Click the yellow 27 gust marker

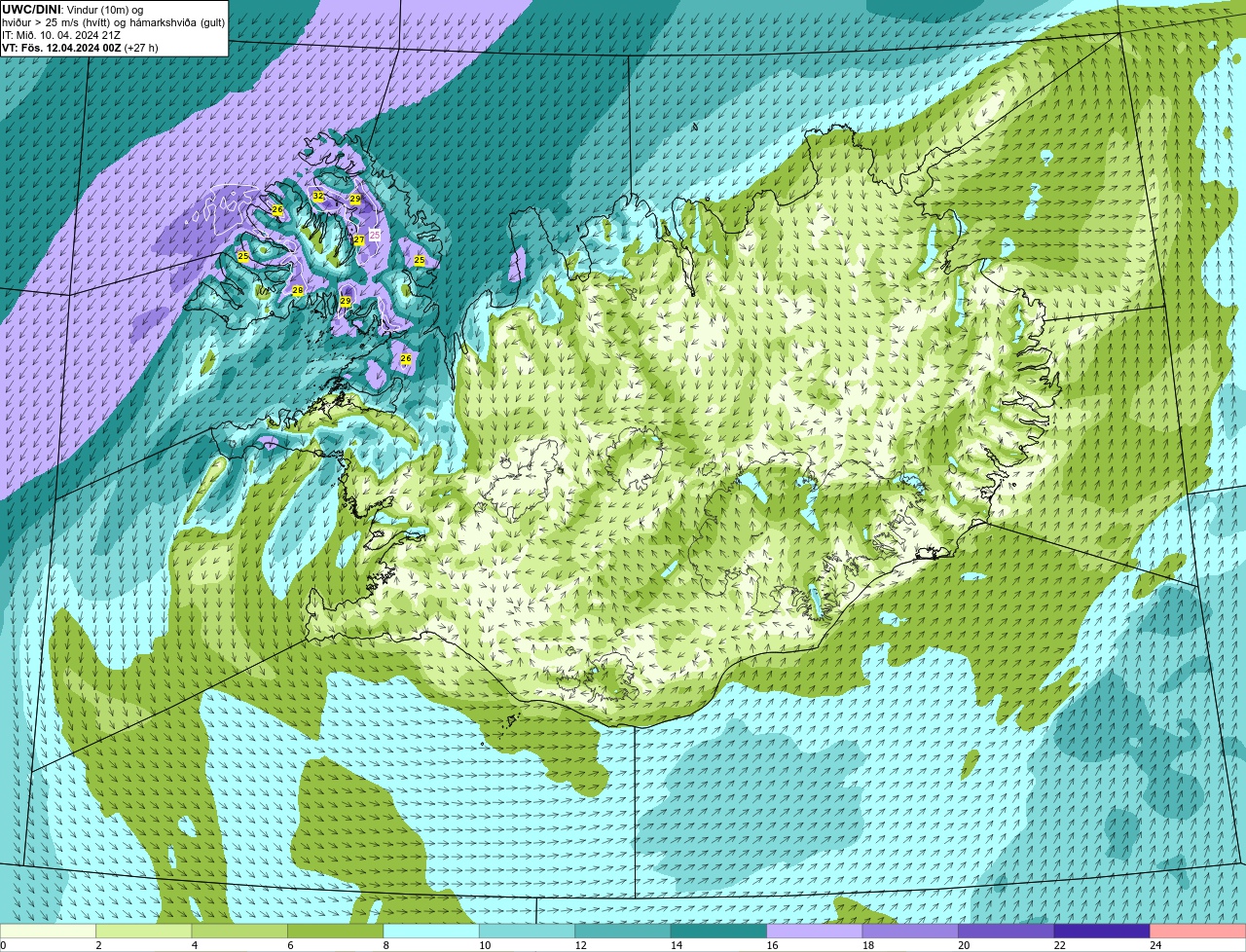(x=359, y=240)
